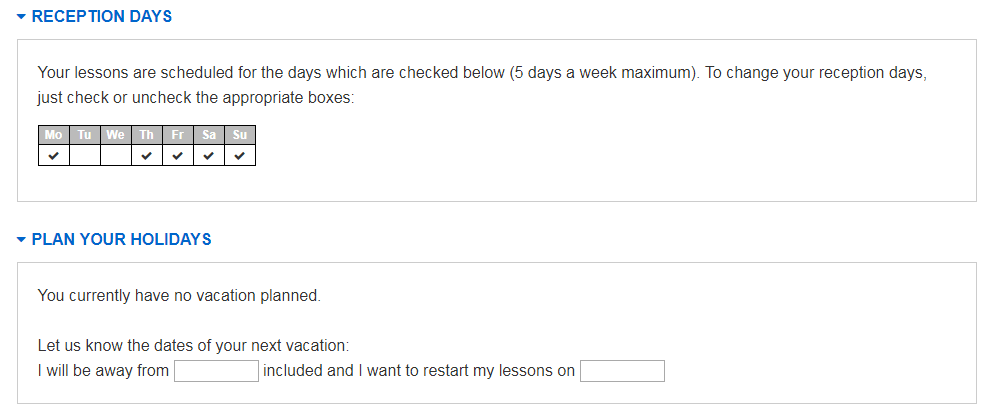The height and width of the screenshot is (416, 991).
Task: Remove Sunday from the reception days
Action: coord(240,155)
